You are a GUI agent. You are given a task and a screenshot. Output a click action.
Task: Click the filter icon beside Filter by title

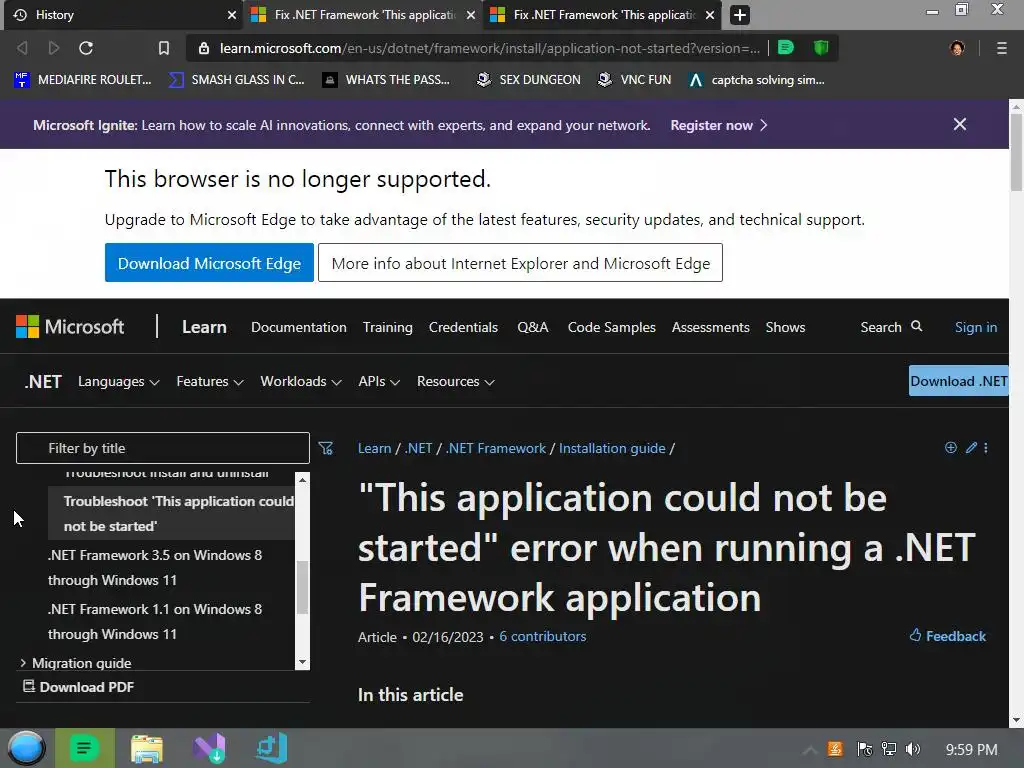325,448
